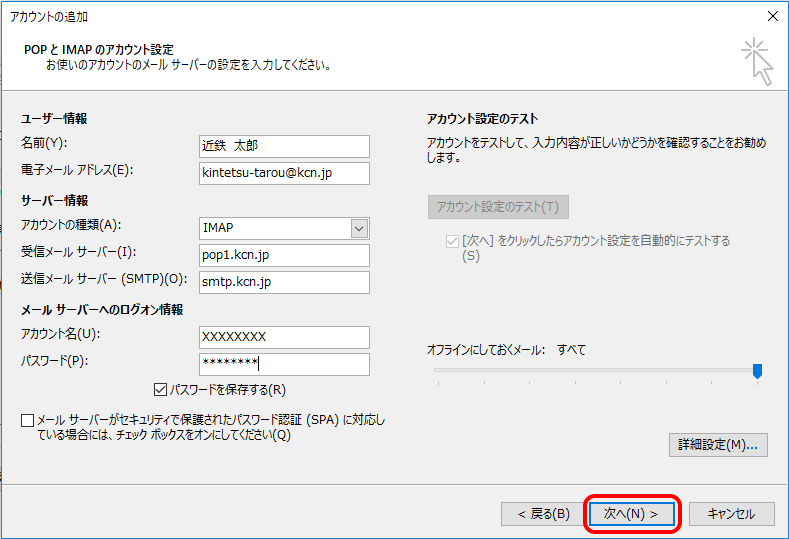Open the アカウントの種類 IMAP dropdown arrow

359,228
